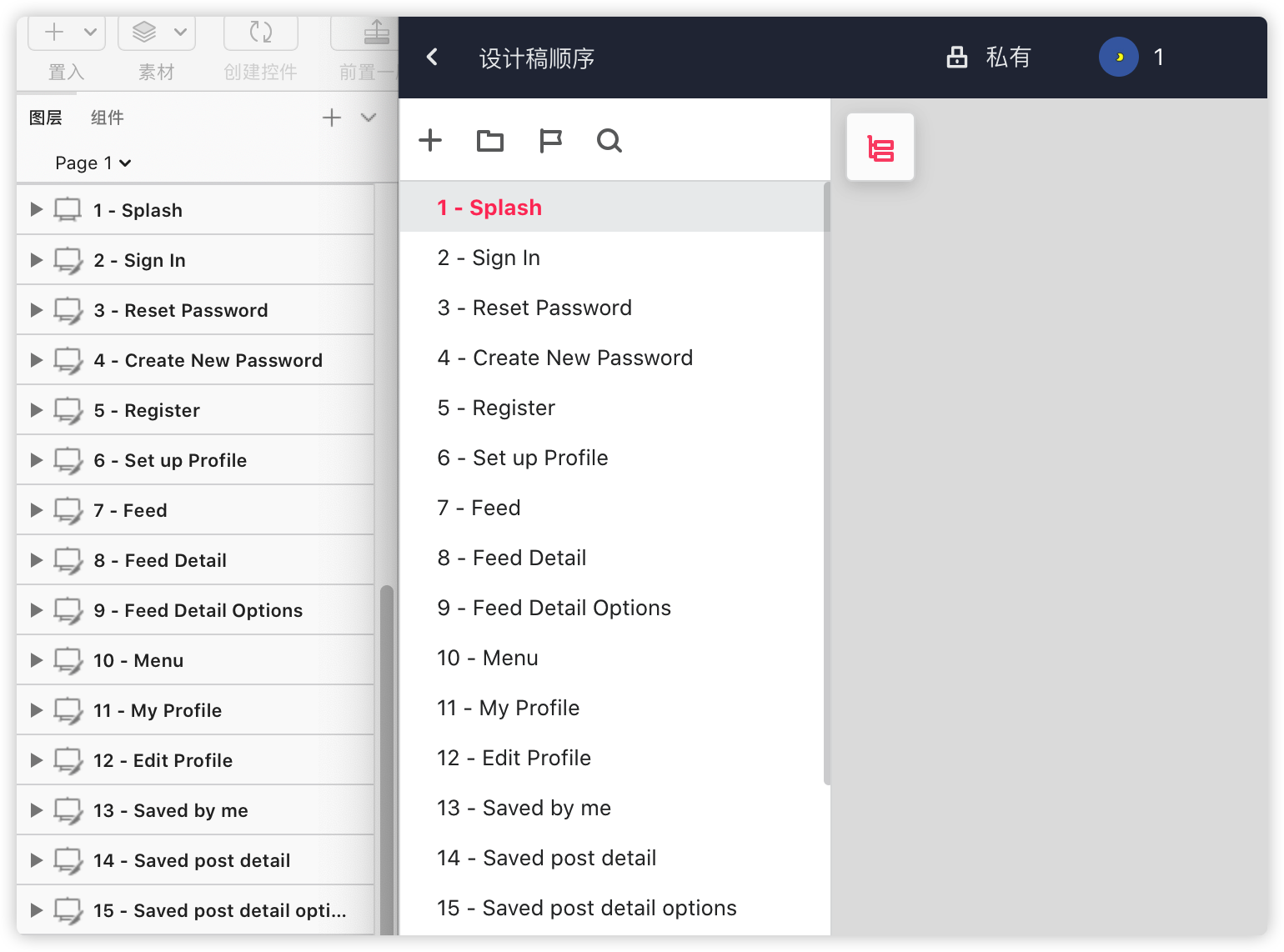The width and height of the screenshot is (1284, 952).
Task: Select the 7 - Feed layer row
Action: click(x=195, y=509)
